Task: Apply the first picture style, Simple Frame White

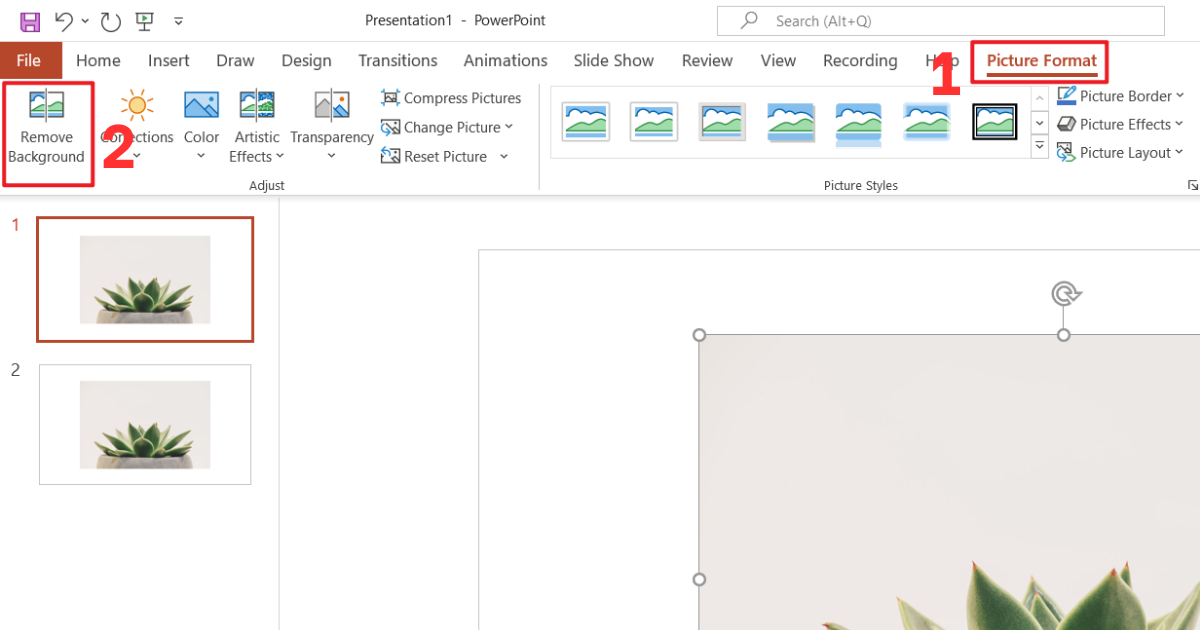Action: pyautogui.click(x=586, y=122)
